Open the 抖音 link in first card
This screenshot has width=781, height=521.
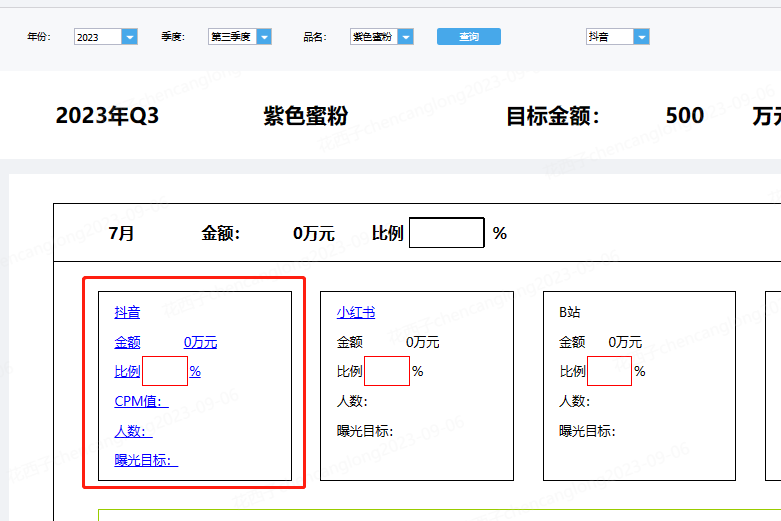pos(128,313)
